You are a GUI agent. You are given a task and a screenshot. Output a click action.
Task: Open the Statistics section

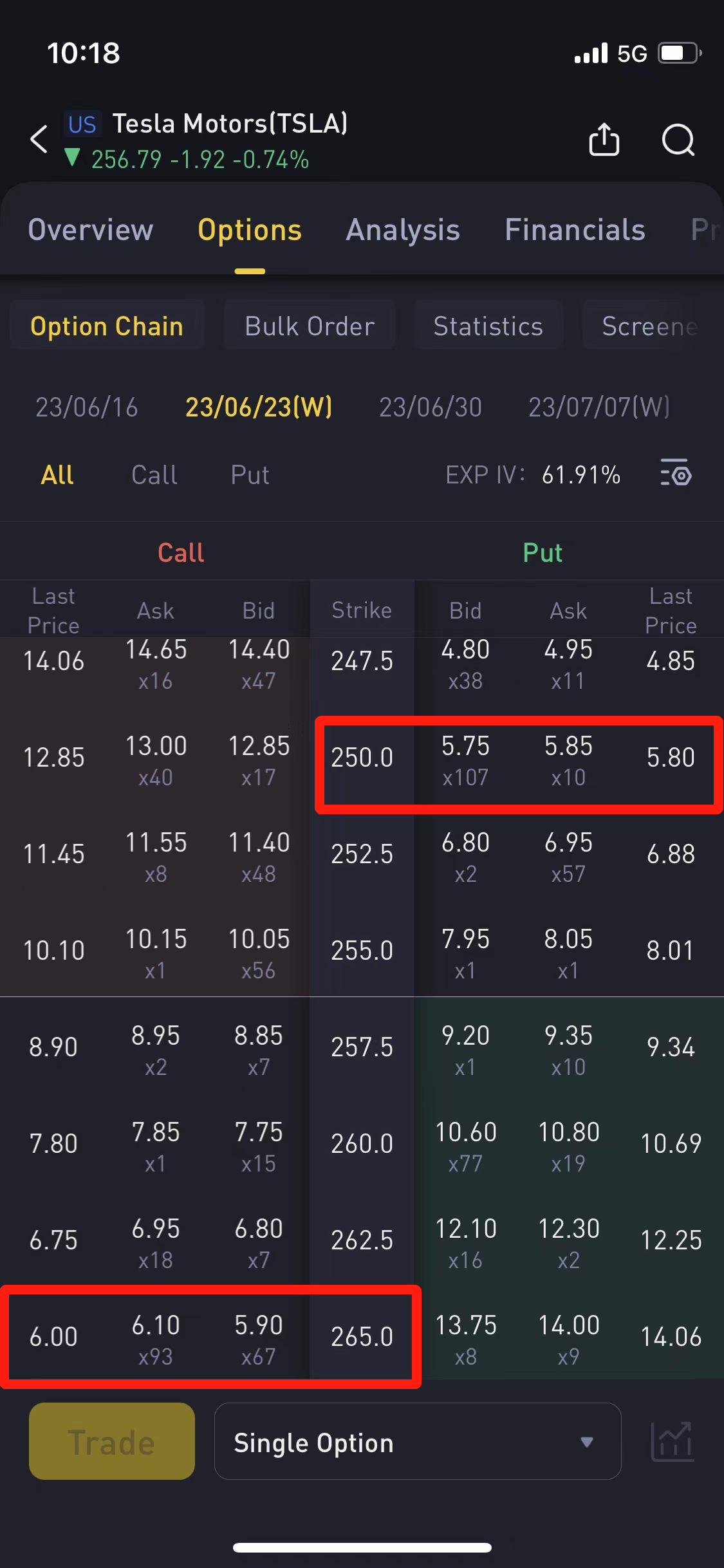point(488,326)
